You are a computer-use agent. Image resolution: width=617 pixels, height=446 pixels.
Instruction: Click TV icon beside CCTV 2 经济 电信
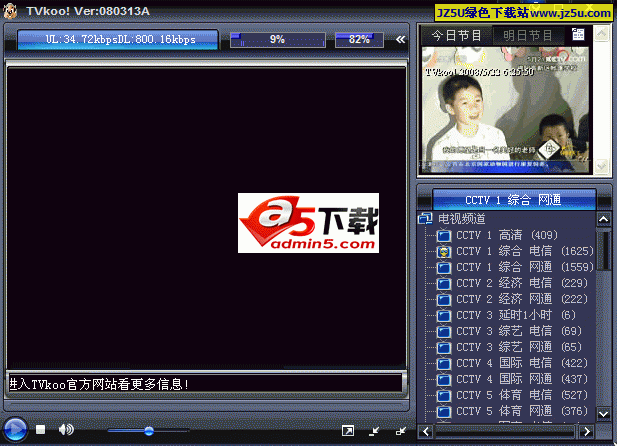tap(444, 284)
